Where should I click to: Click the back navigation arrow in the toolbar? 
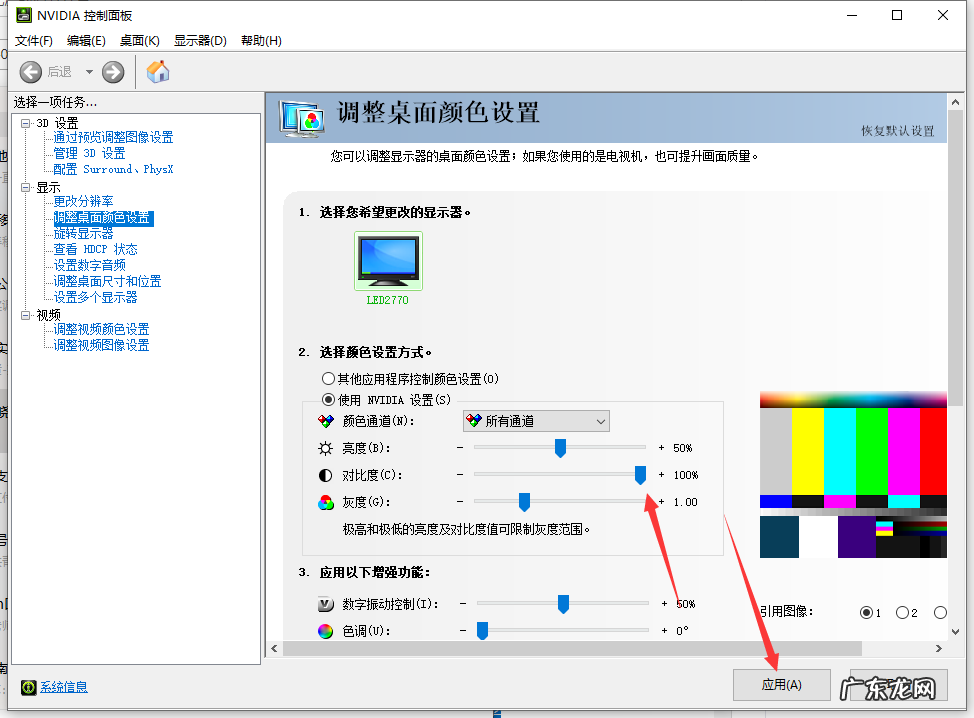(x=30, y=71)
